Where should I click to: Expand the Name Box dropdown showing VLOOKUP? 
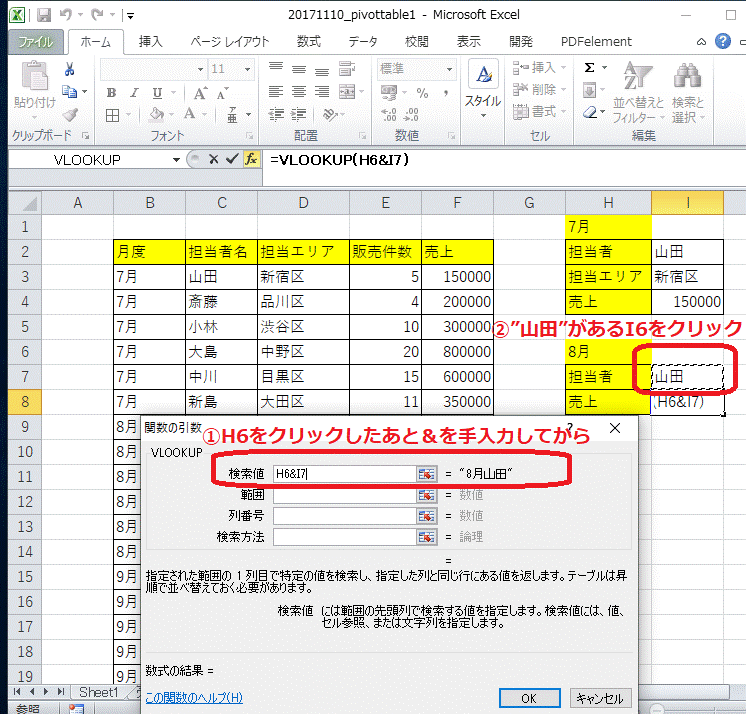coord(176,160)
